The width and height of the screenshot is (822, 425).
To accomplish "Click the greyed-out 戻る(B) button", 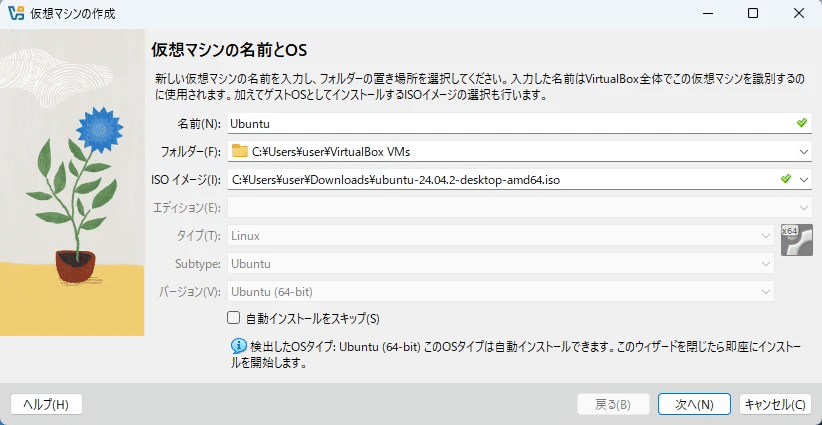I will 613,404.
